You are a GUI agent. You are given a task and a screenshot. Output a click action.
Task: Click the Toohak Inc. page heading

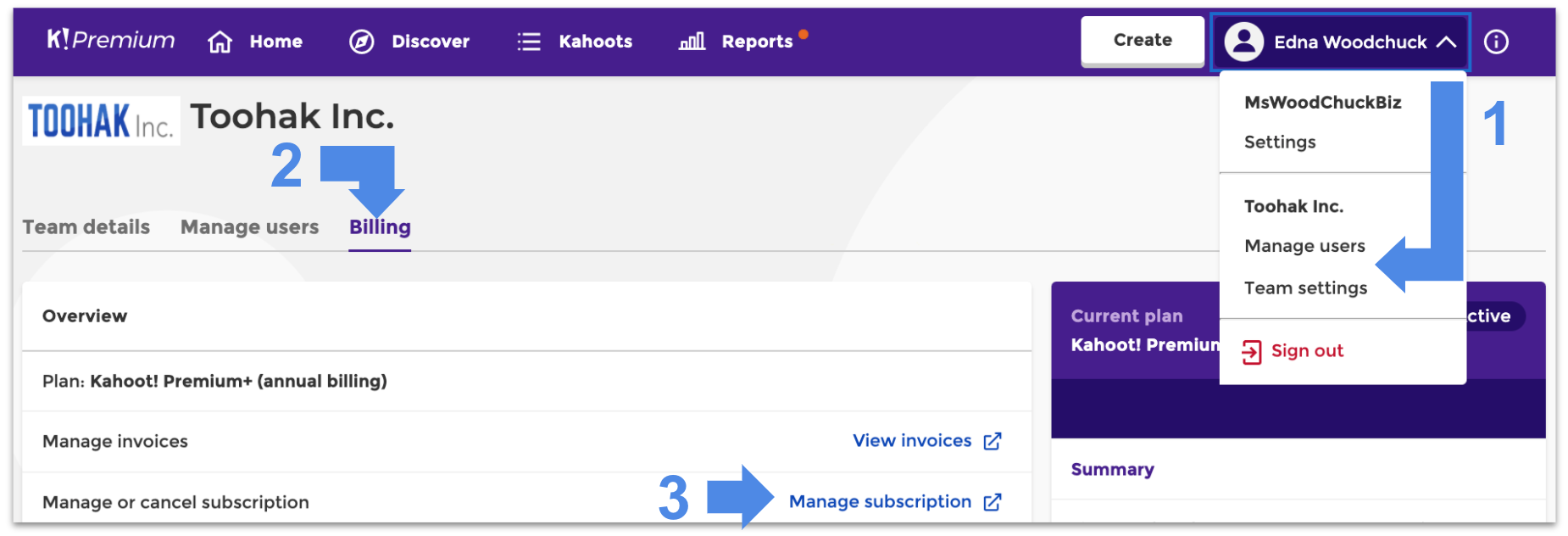point(292,116)
